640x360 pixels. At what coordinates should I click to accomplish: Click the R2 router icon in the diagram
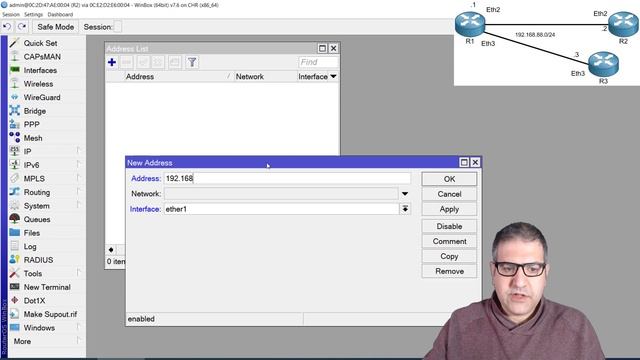(x=623, y=24)
